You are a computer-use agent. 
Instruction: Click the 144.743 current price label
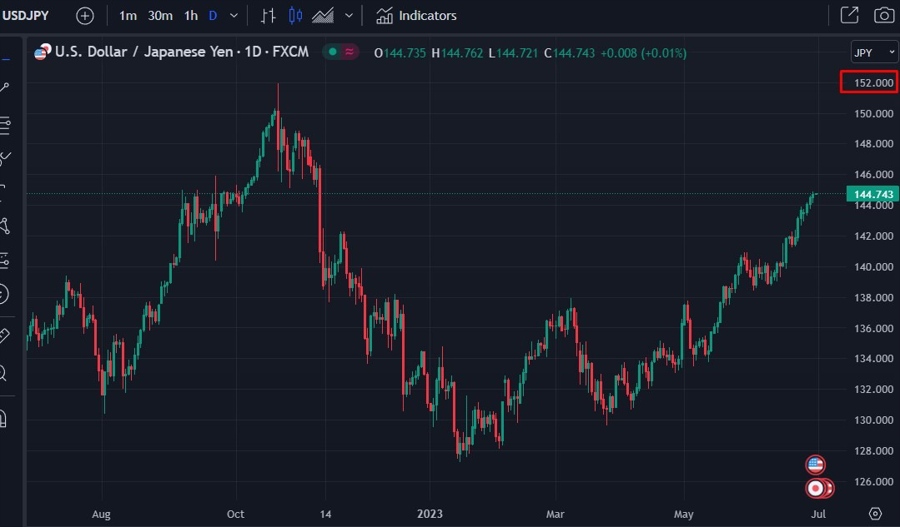(872, 194)
